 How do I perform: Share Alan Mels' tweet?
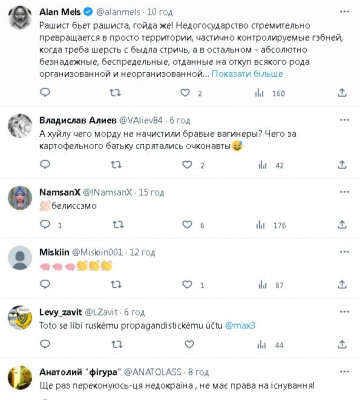(x=342, y=93)
